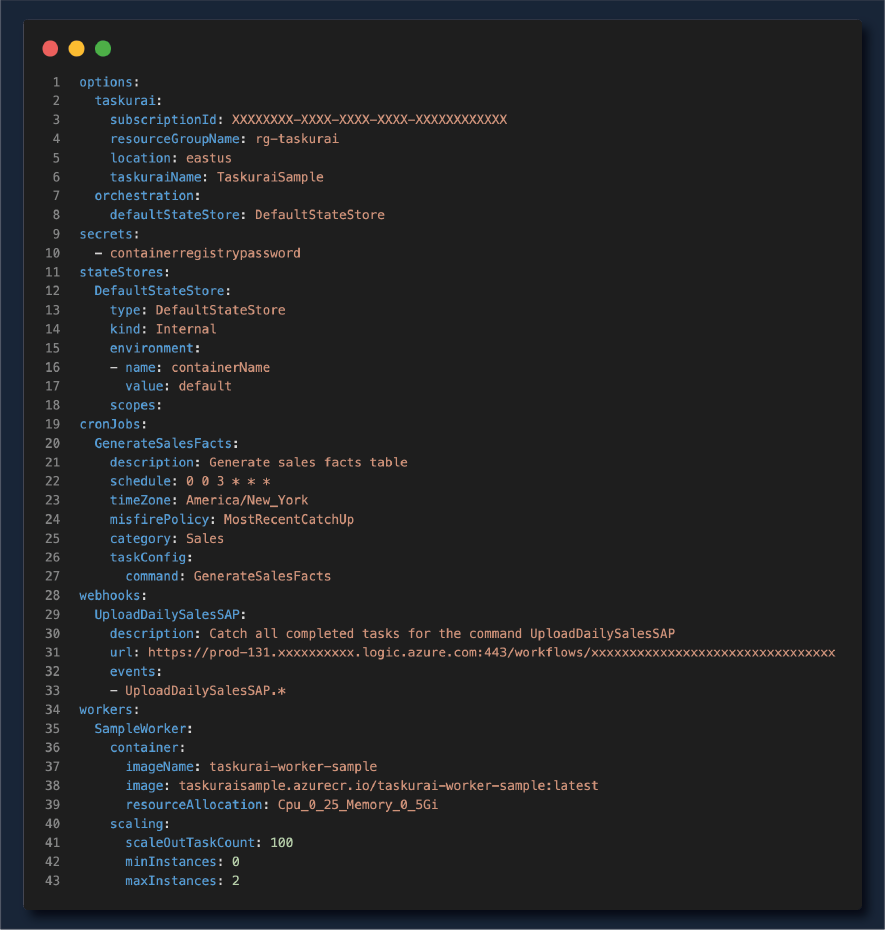Click 'UploadDailySalesSAP:' key on line 29

pos(170,614)
